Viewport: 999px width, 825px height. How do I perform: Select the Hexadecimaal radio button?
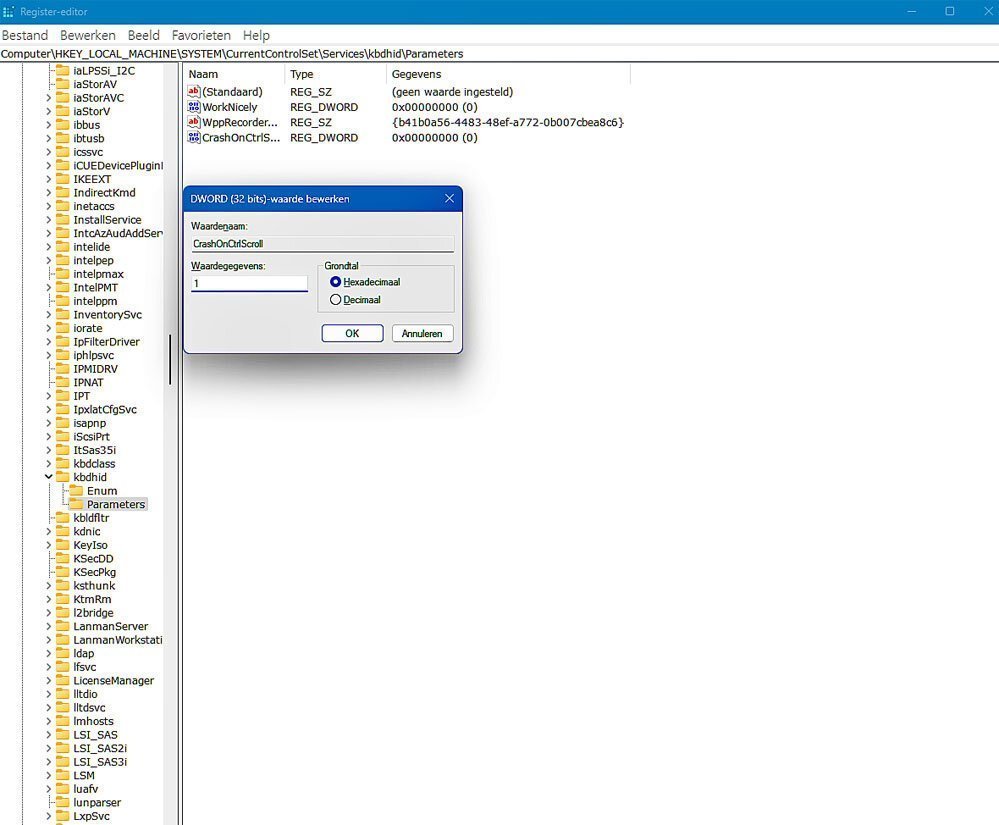click(x=336, y=282)
